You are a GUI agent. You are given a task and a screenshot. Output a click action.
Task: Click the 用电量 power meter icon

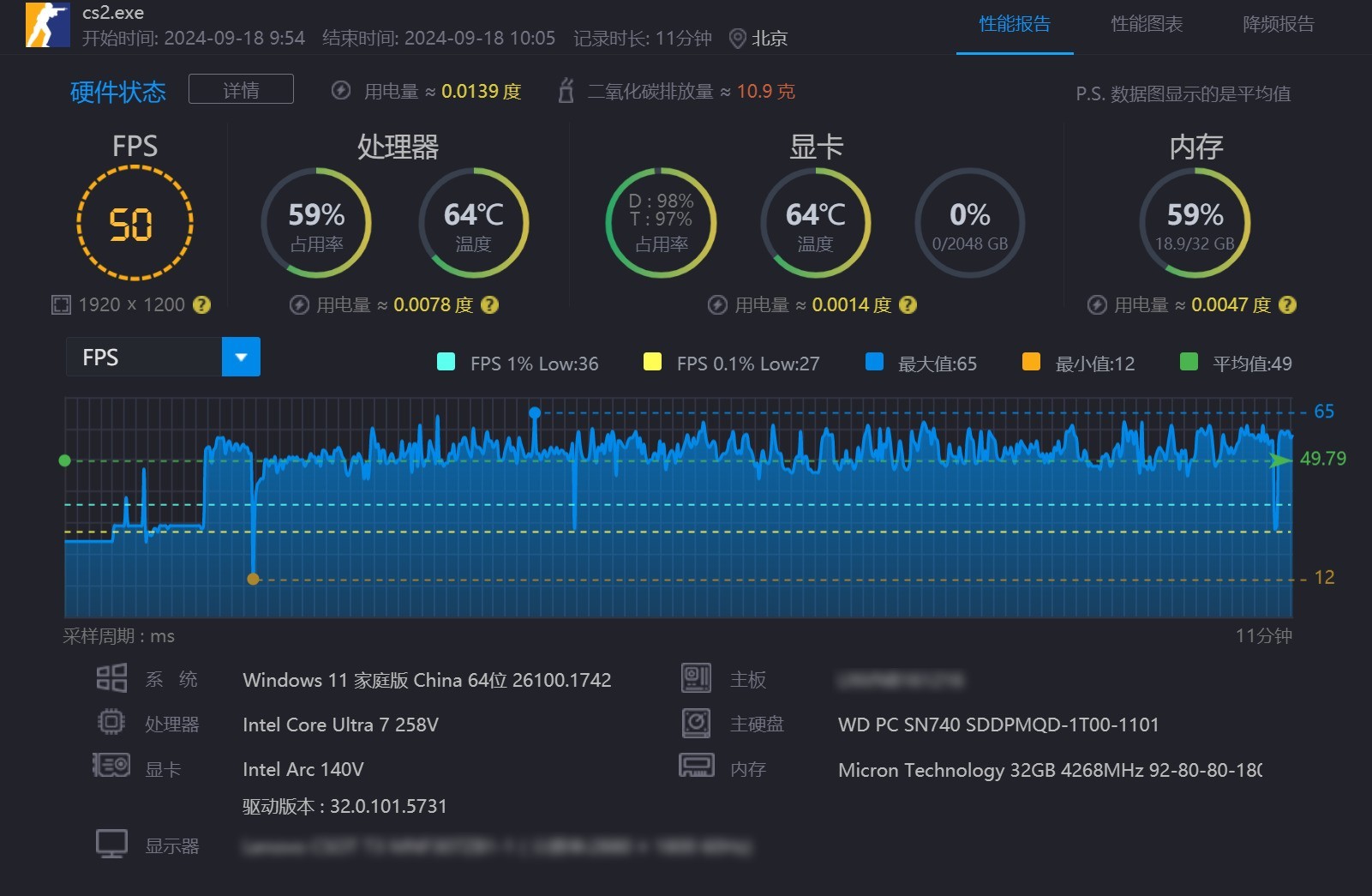click(x=342, y=91)
